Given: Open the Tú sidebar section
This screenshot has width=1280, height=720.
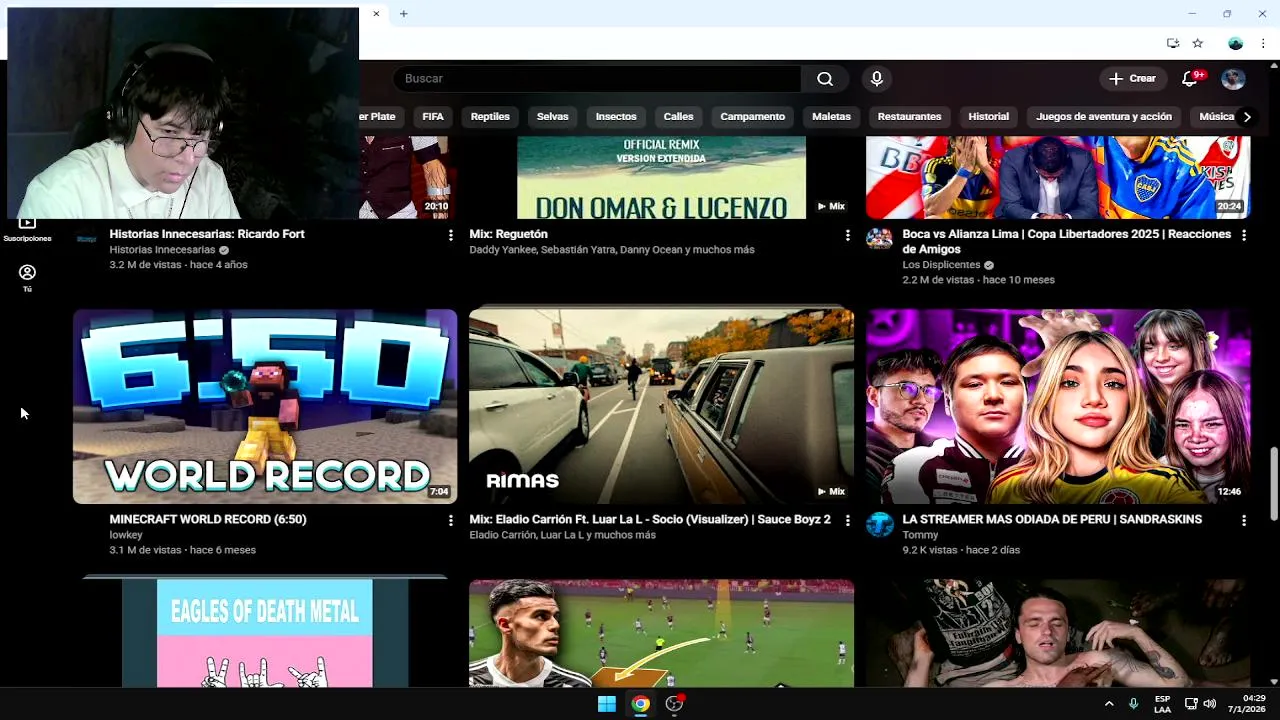Looking at the screenshot, I should (x=27, y=278).
